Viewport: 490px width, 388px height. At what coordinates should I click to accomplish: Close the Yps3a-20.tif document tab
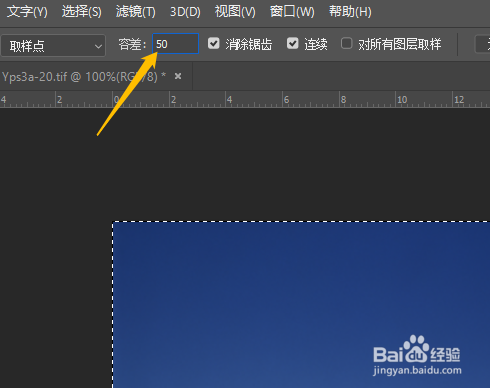178,76
